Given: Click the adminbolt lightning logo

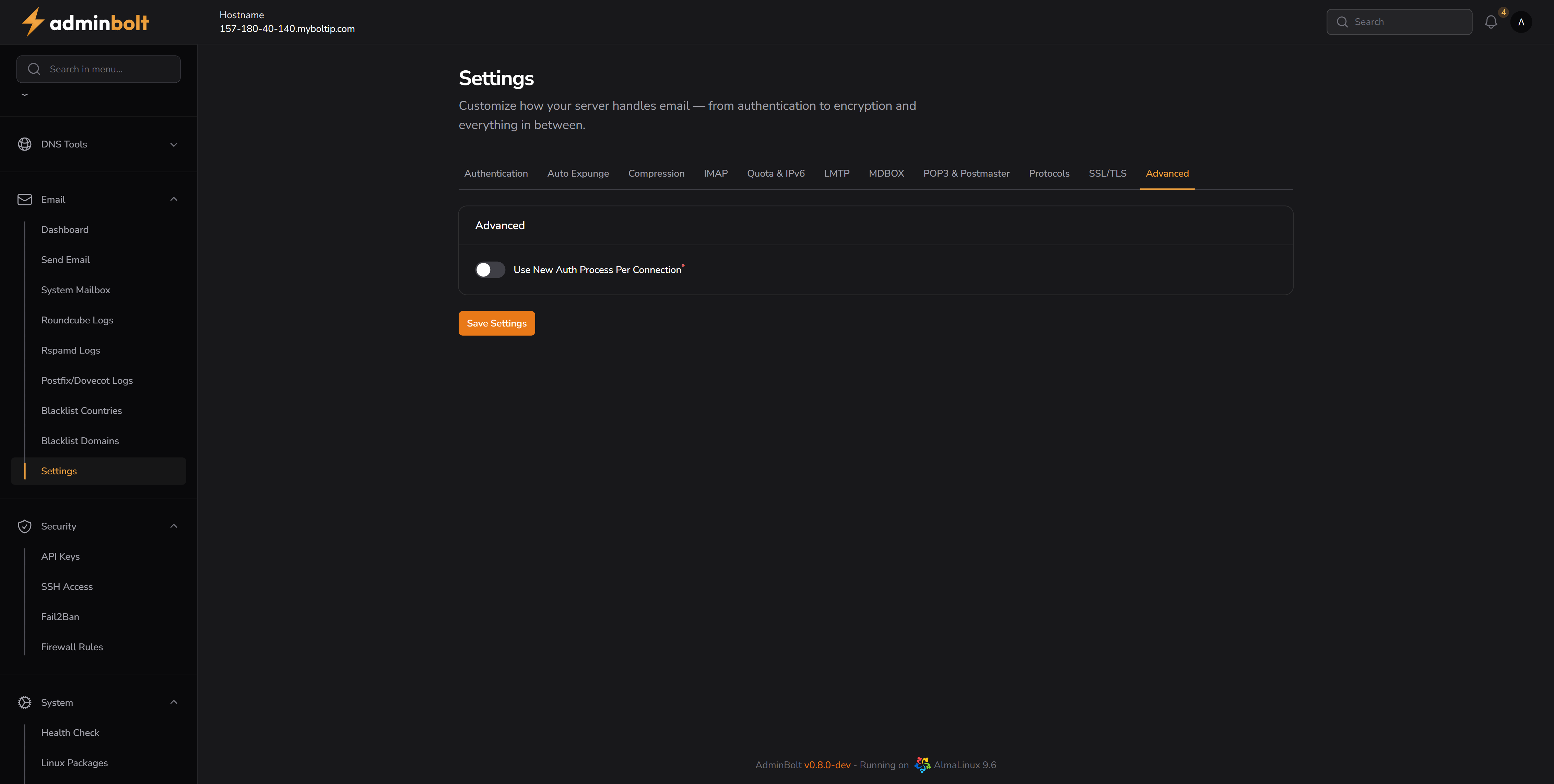Looking at the screenshot, I should (x=33, y=22).
